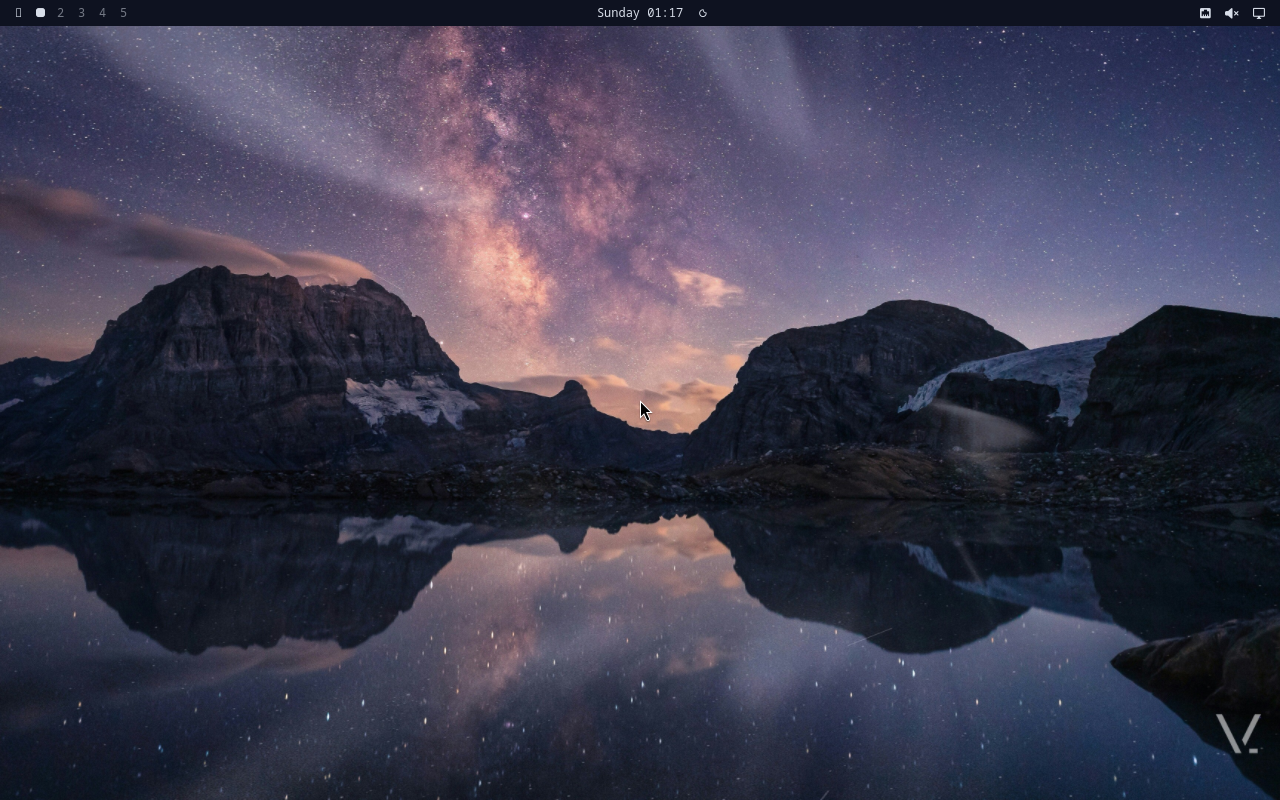Screen dimensions: 1280x800
Task: Unmute with the muted speaker icon
Action: coord(1232,13)
